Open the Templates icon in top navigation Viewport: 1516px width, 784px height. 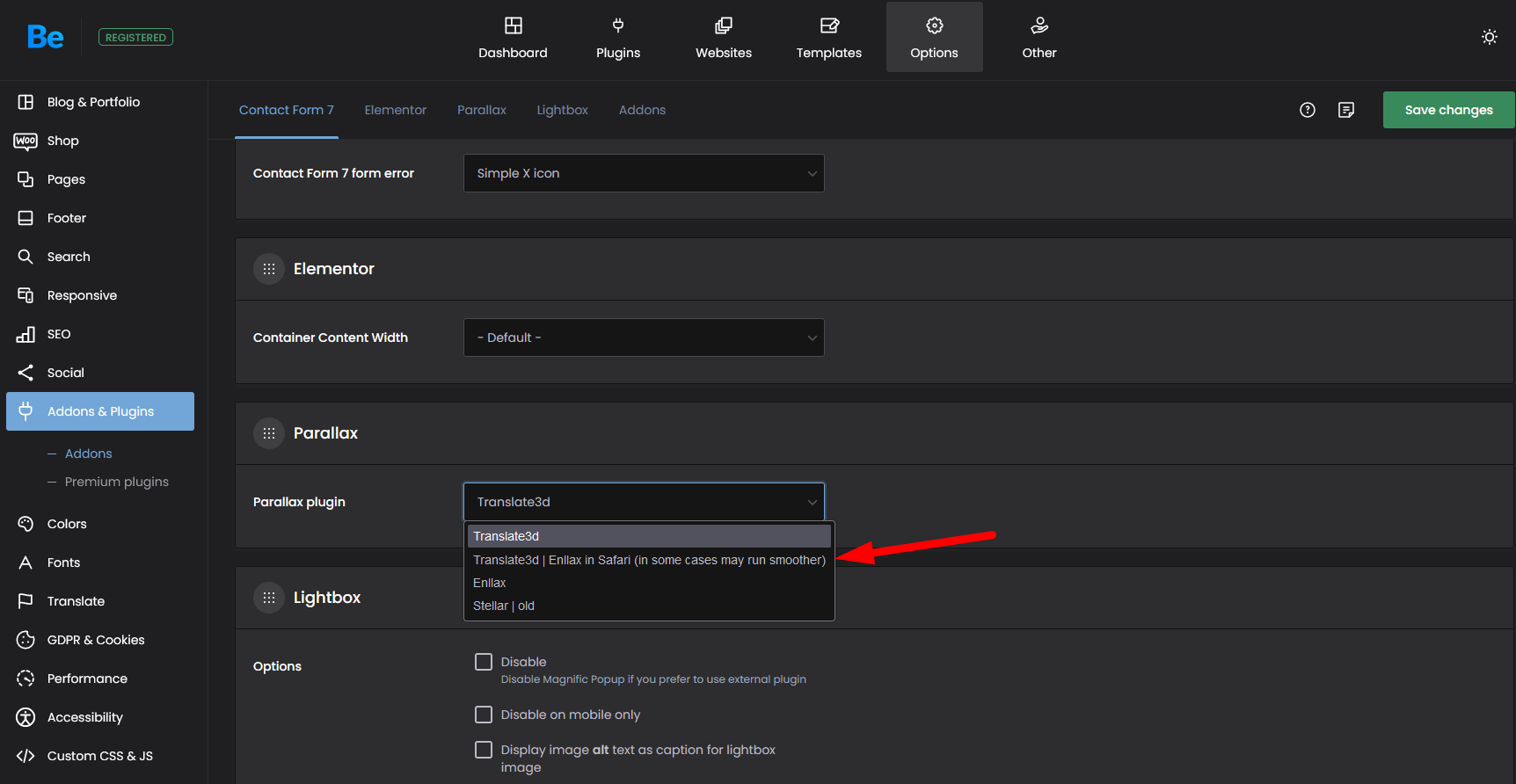pos(829,25)
